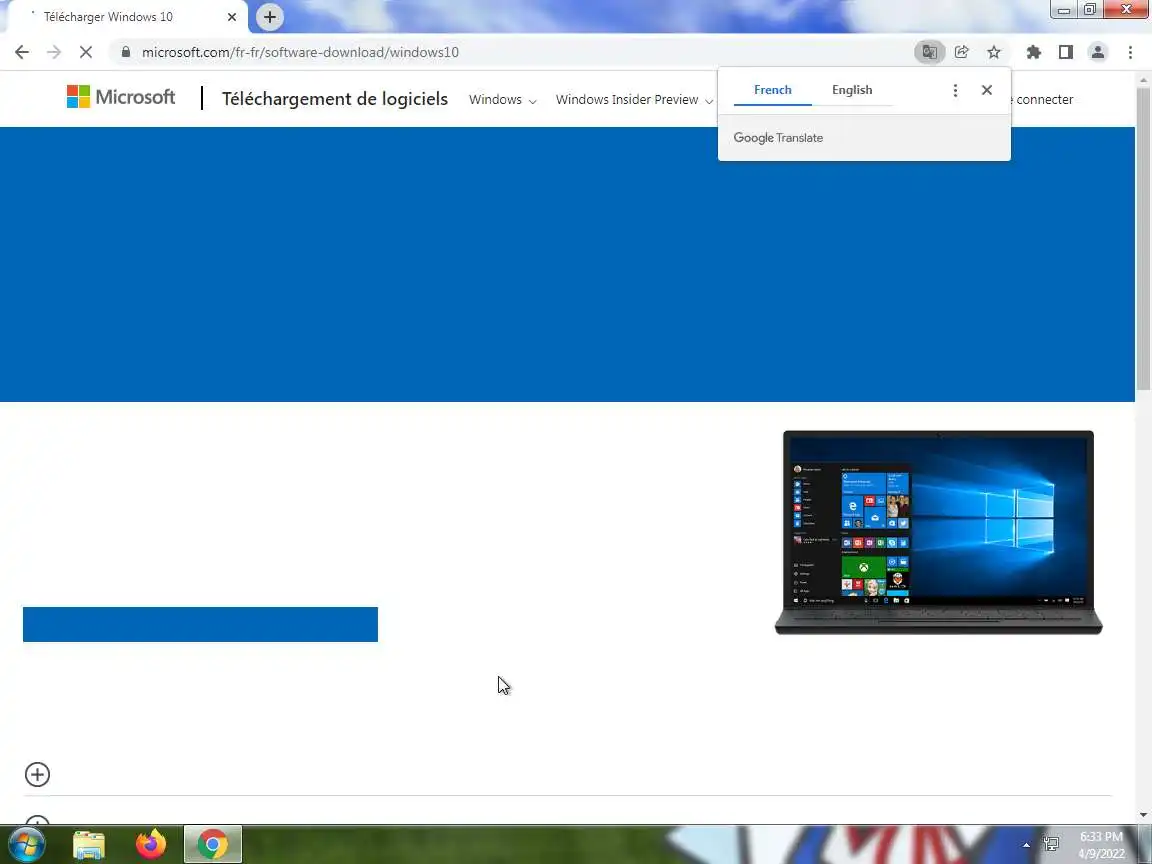Launch Firefox from the taskbar
Image resolution: width=1152 pixels, height=864 pixels.
151,845
